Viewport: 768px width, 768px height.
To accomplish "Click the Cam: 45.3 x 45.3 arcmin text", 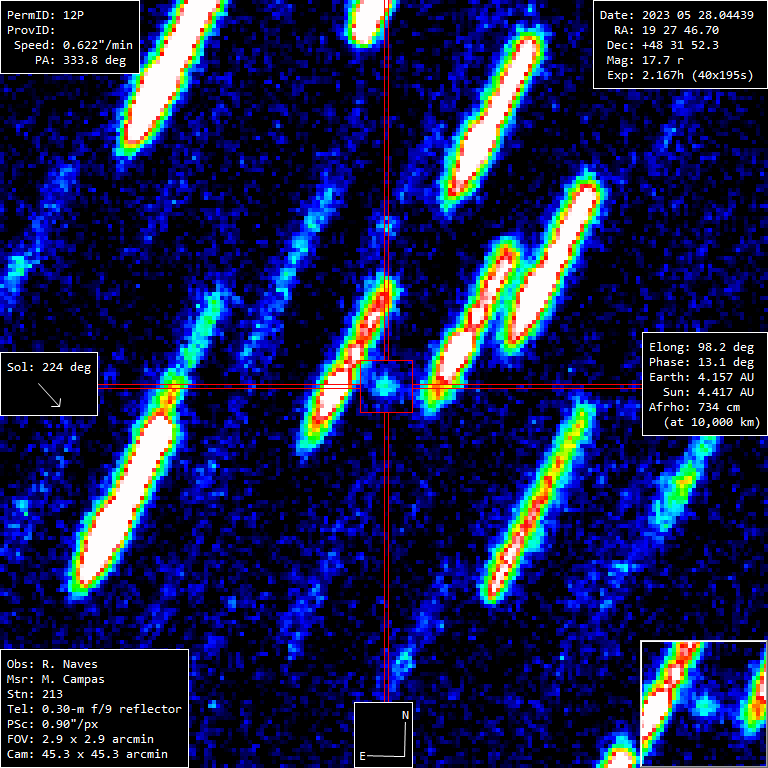I will [87, 754].
